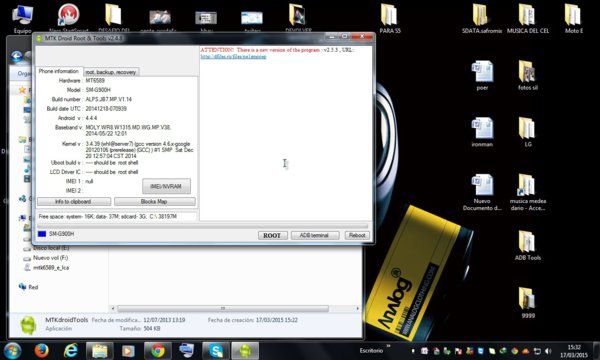Open the poer document icon
The height and width of the screenshot is (360, 600).
[x=482, y=75]
